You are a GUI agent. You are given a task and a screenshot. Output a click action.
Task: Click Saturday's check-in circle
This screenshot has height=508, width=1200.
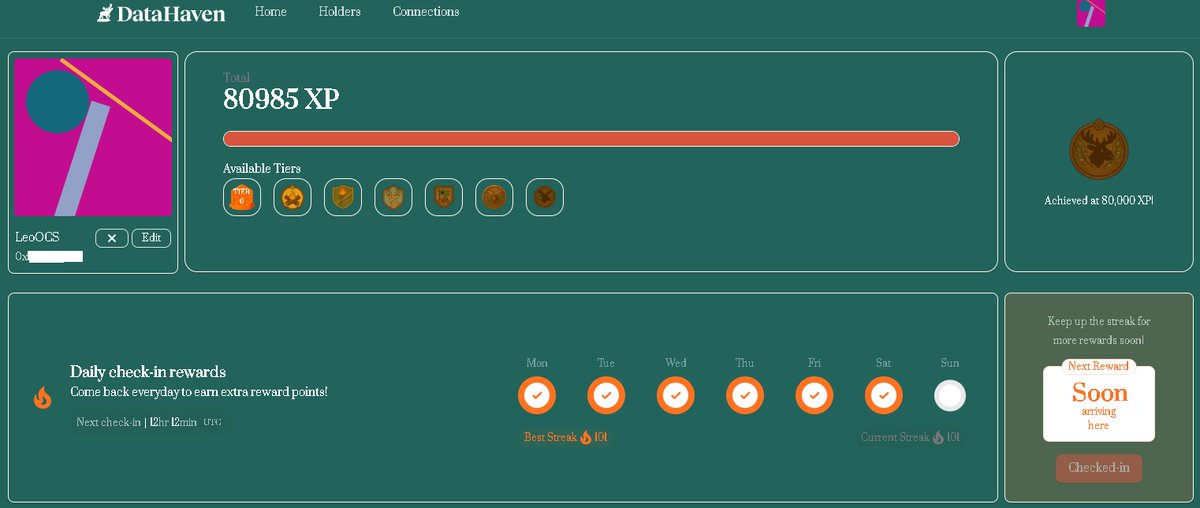pos(884,396)
